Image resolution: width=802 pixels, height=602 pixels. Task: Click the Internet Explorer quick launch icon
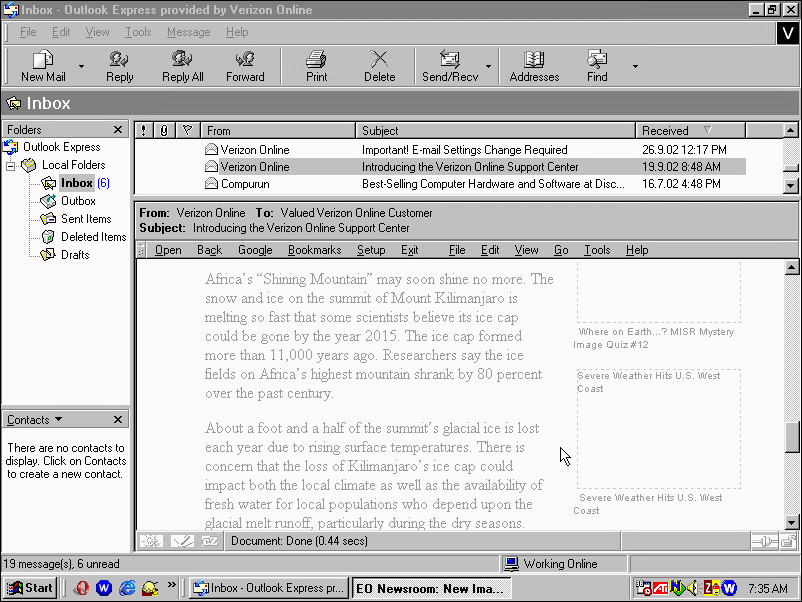tap(127, 588)
